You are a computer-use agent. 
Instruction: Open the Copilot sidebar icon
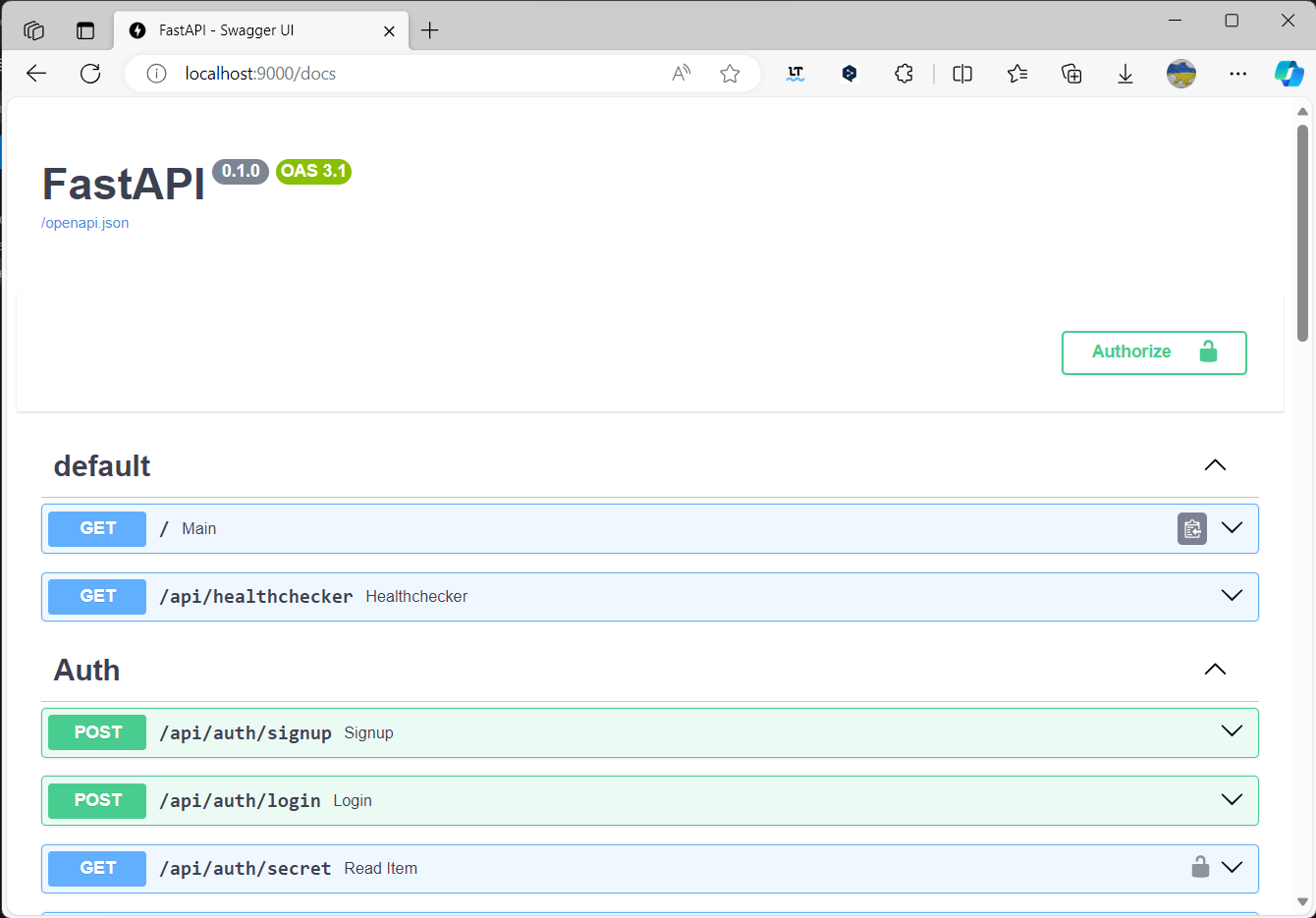[x=1289, y=74]
